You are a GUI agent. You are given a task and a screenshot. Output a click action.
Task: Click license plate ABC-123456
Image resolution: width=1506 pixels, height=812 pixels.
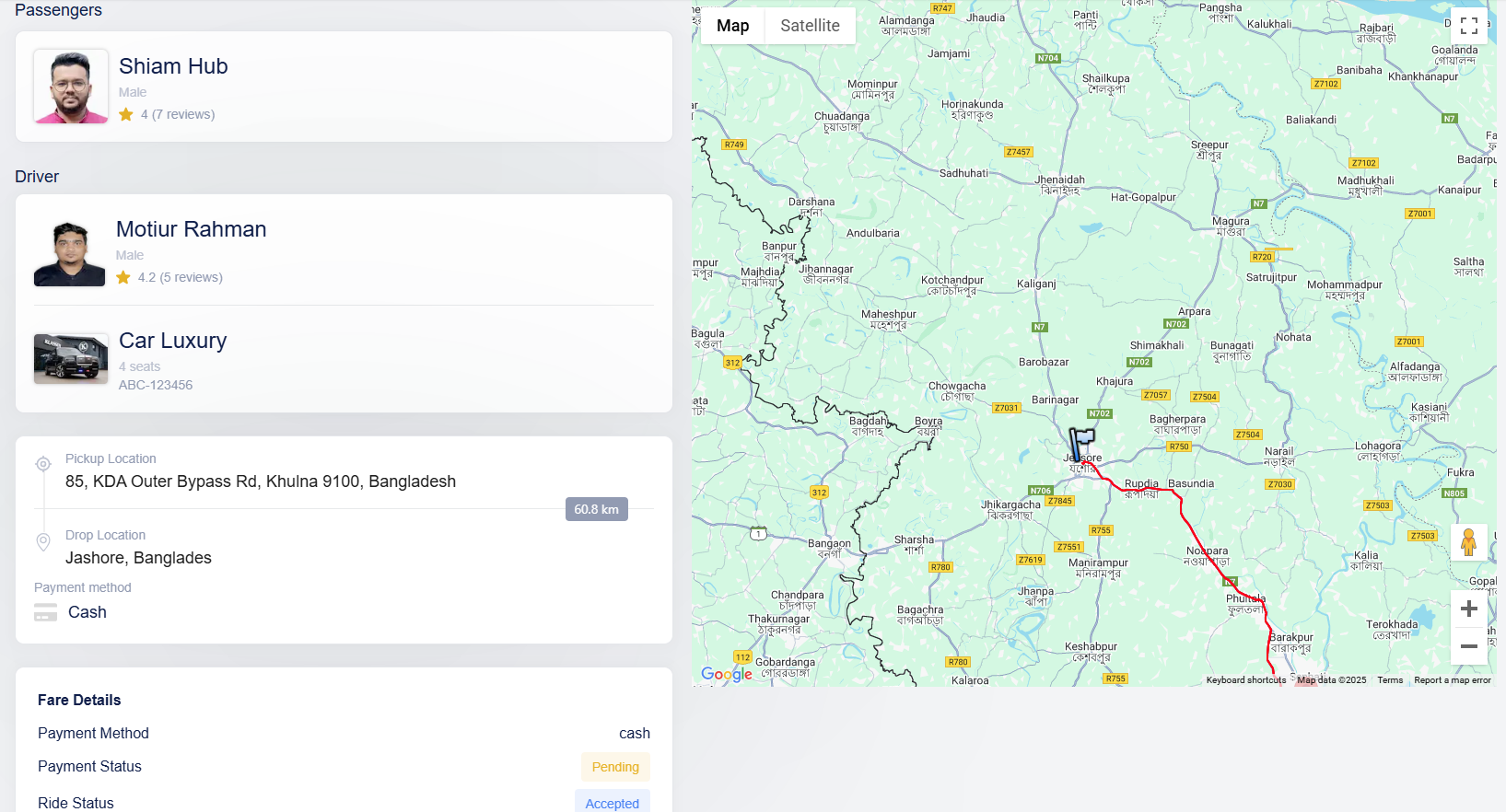156,385
